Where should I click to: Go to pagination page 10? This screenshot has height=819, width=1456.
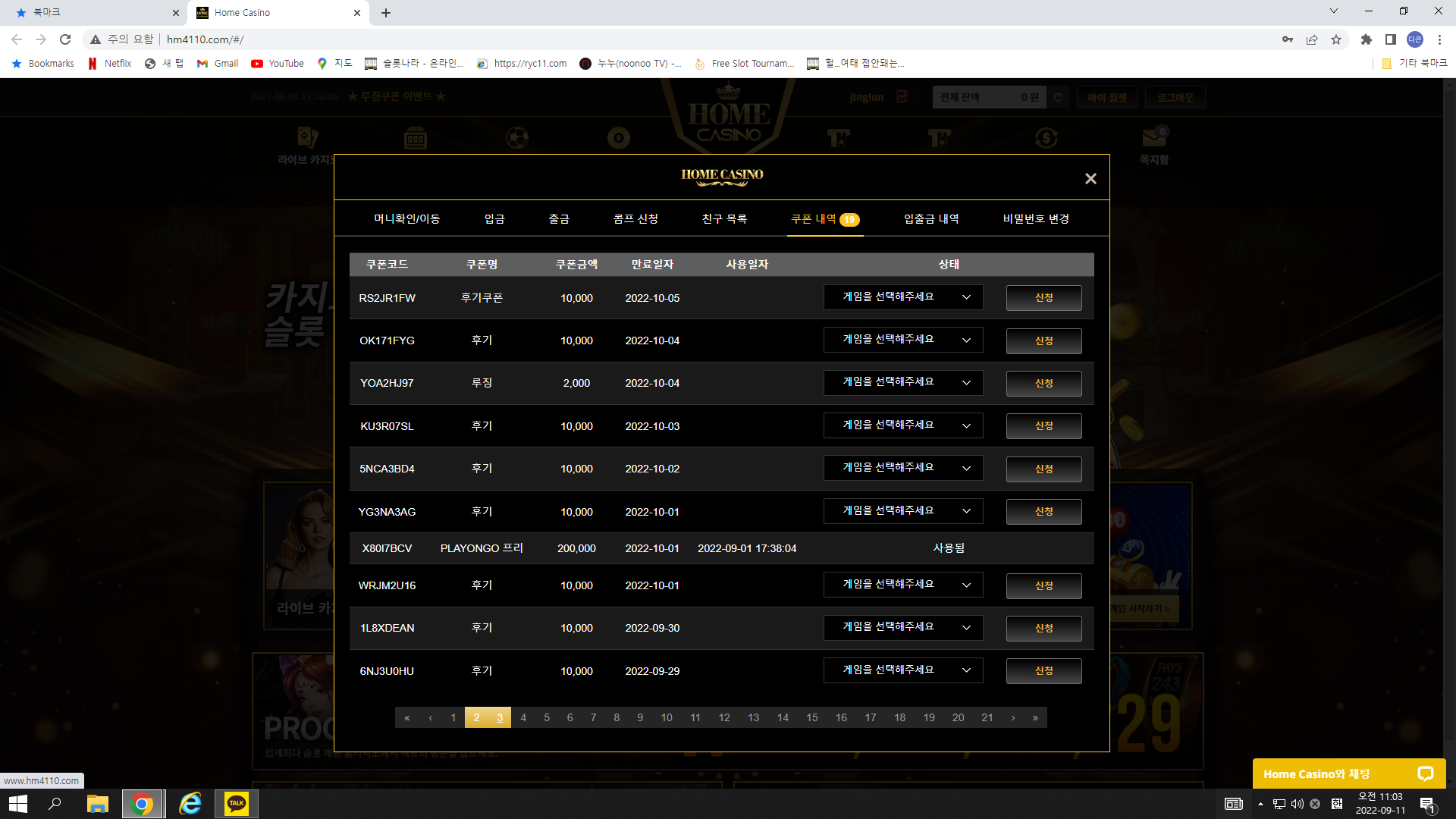(x=667, y=717)
